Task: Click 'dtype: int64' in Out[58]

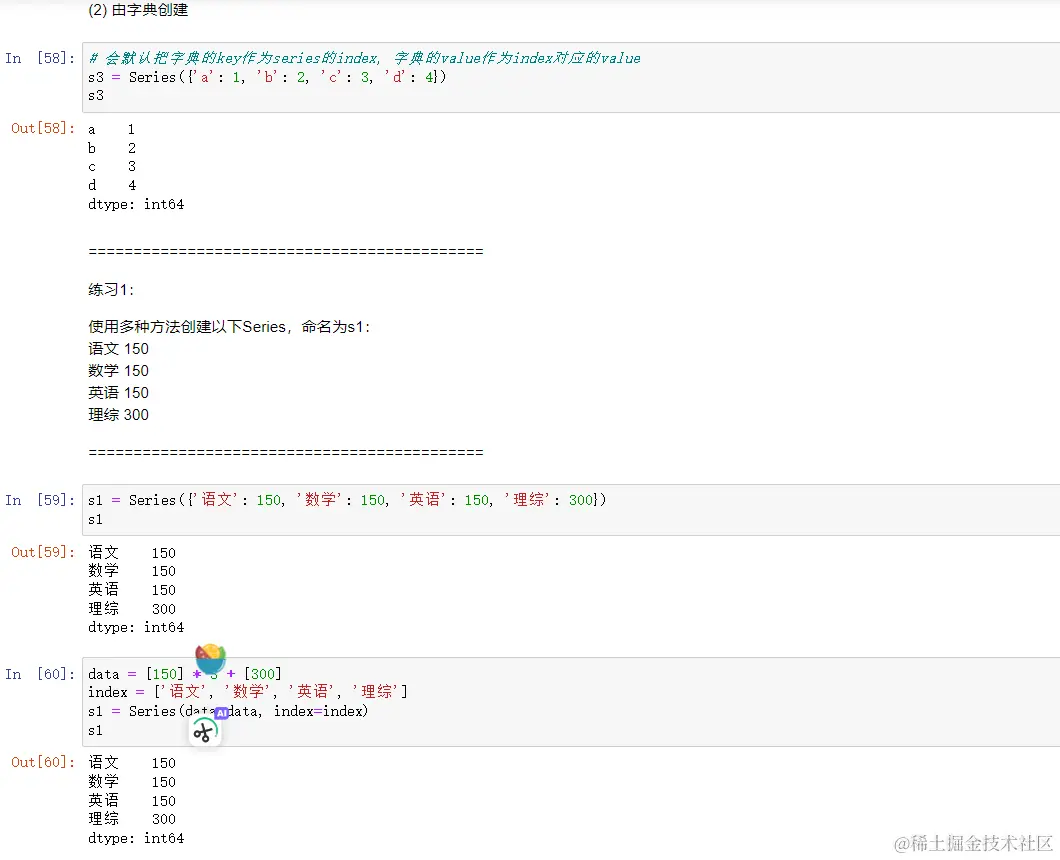Action: tap(136, 204)
